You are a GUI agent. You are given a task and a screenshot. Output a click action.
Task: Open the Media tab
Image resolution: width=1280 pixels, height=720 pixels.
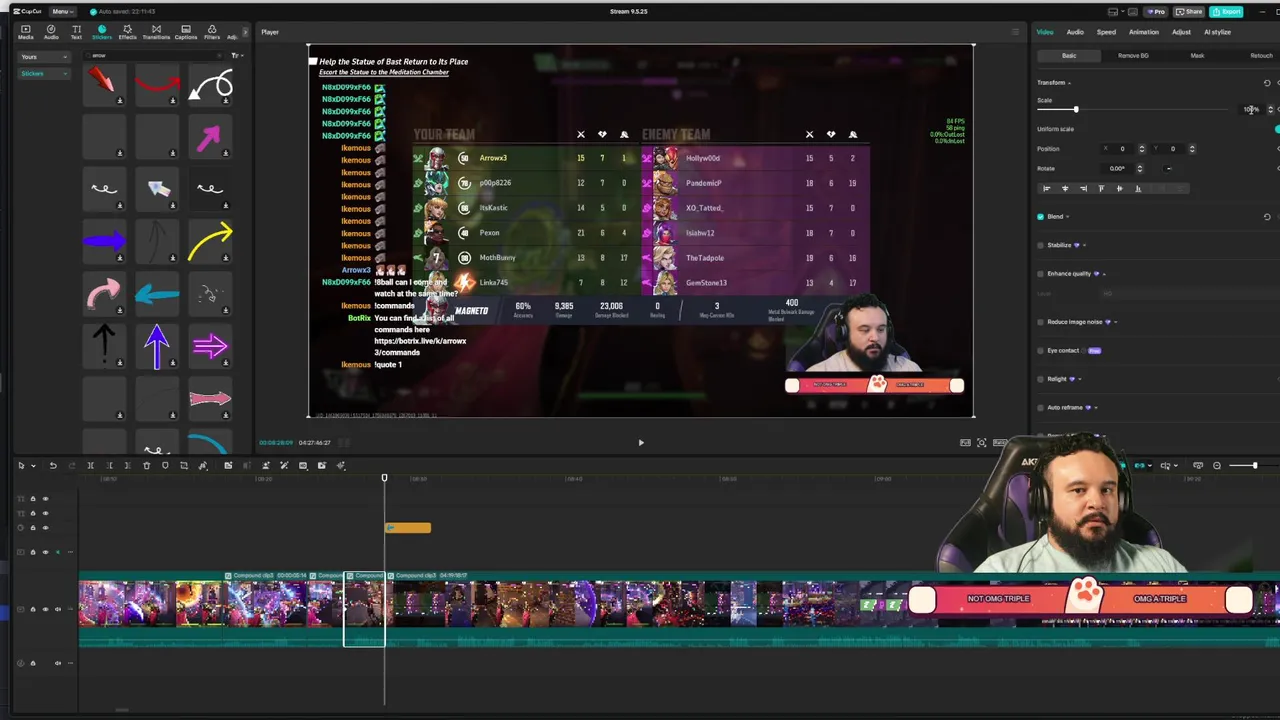click(x=25, y=32)
